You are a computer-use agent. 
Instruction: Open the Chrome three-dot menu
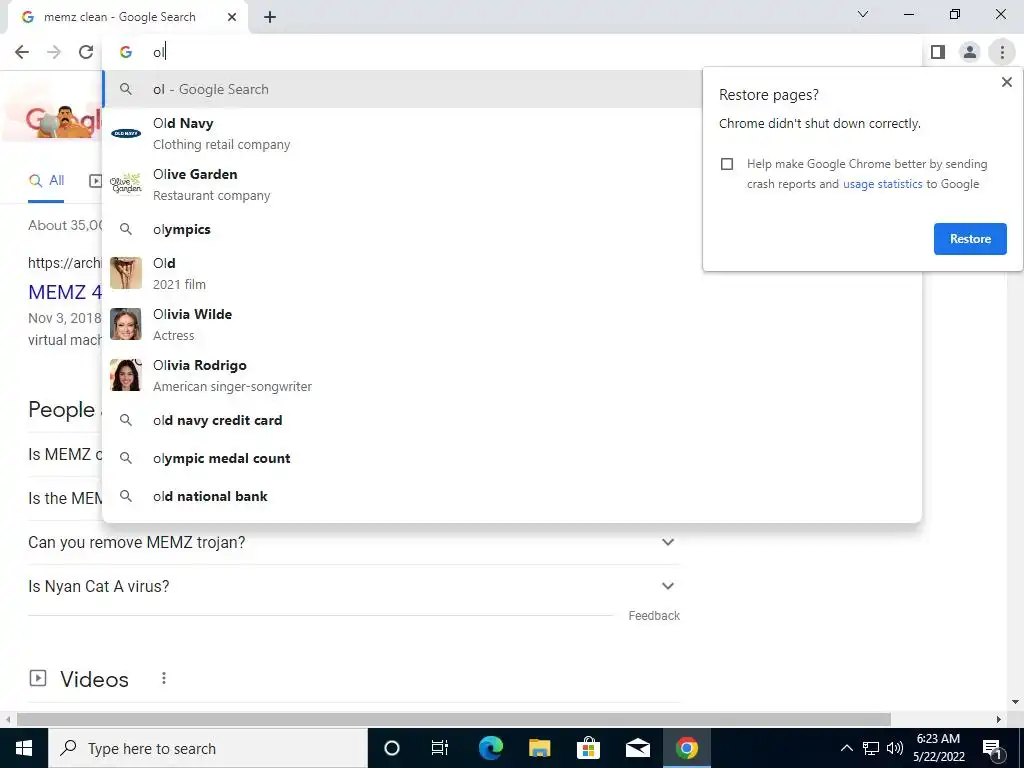coord(1002,52)
